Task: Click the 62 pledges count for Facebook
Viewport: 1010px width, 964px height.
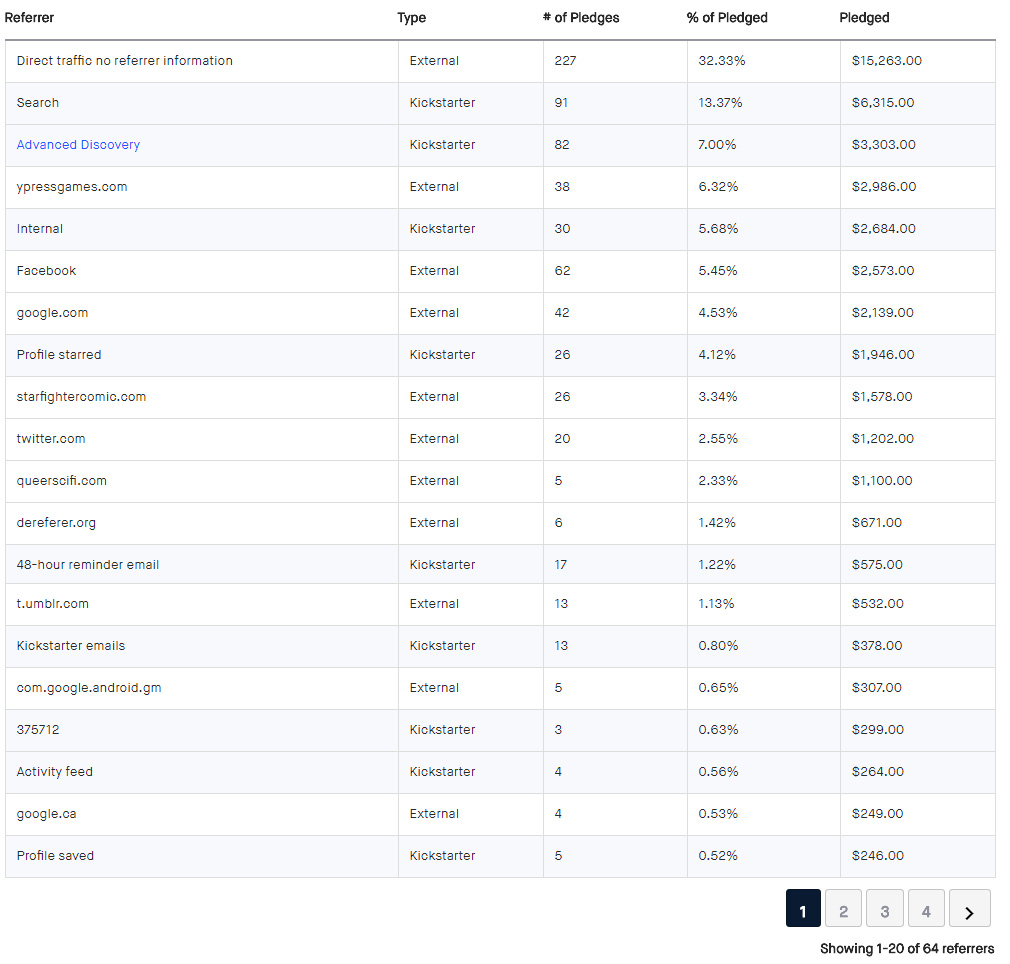Action: [x=562, y=271]
